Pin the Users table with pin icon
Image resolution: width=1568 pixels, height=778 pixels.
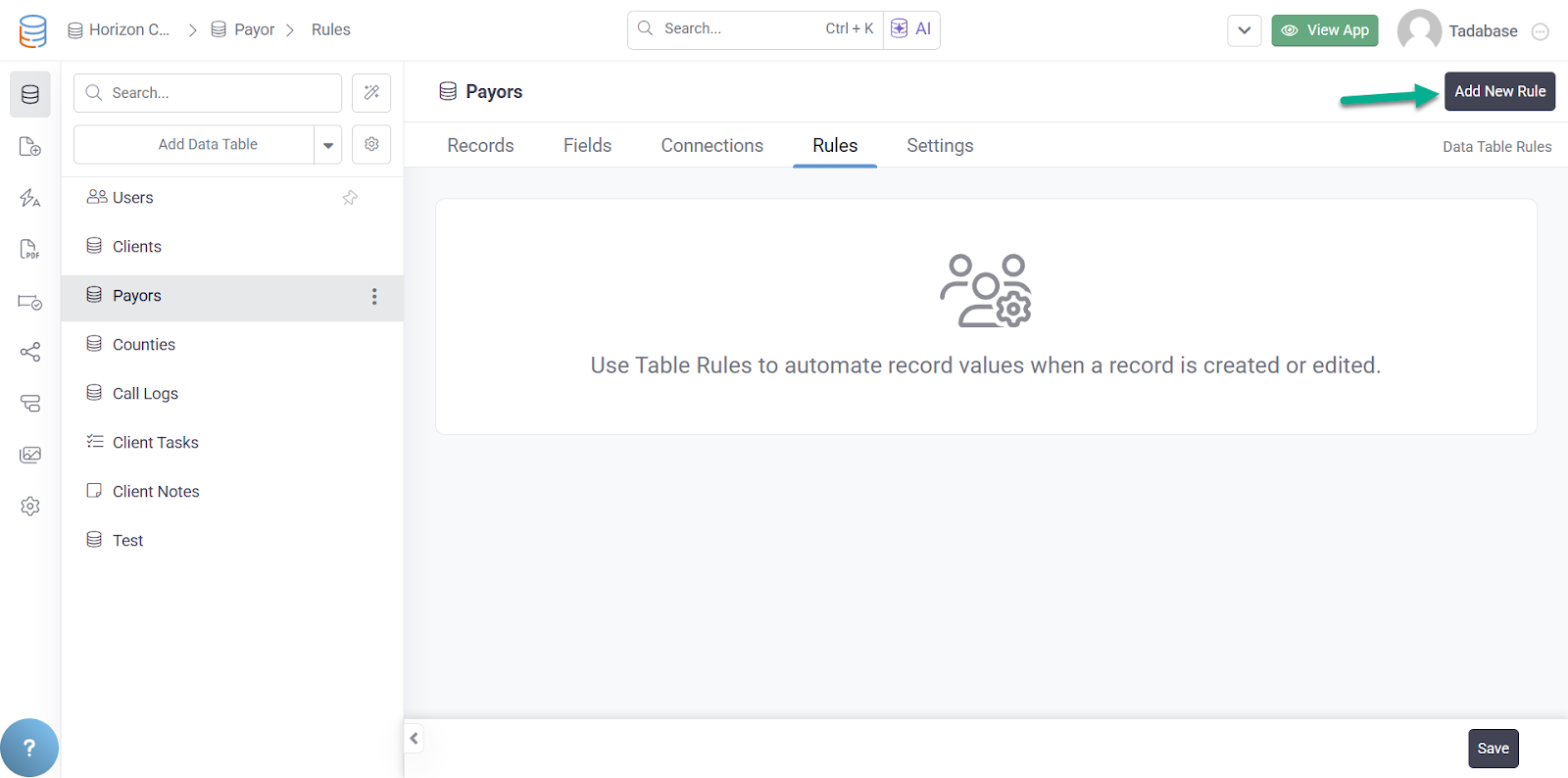click(350, 198)
